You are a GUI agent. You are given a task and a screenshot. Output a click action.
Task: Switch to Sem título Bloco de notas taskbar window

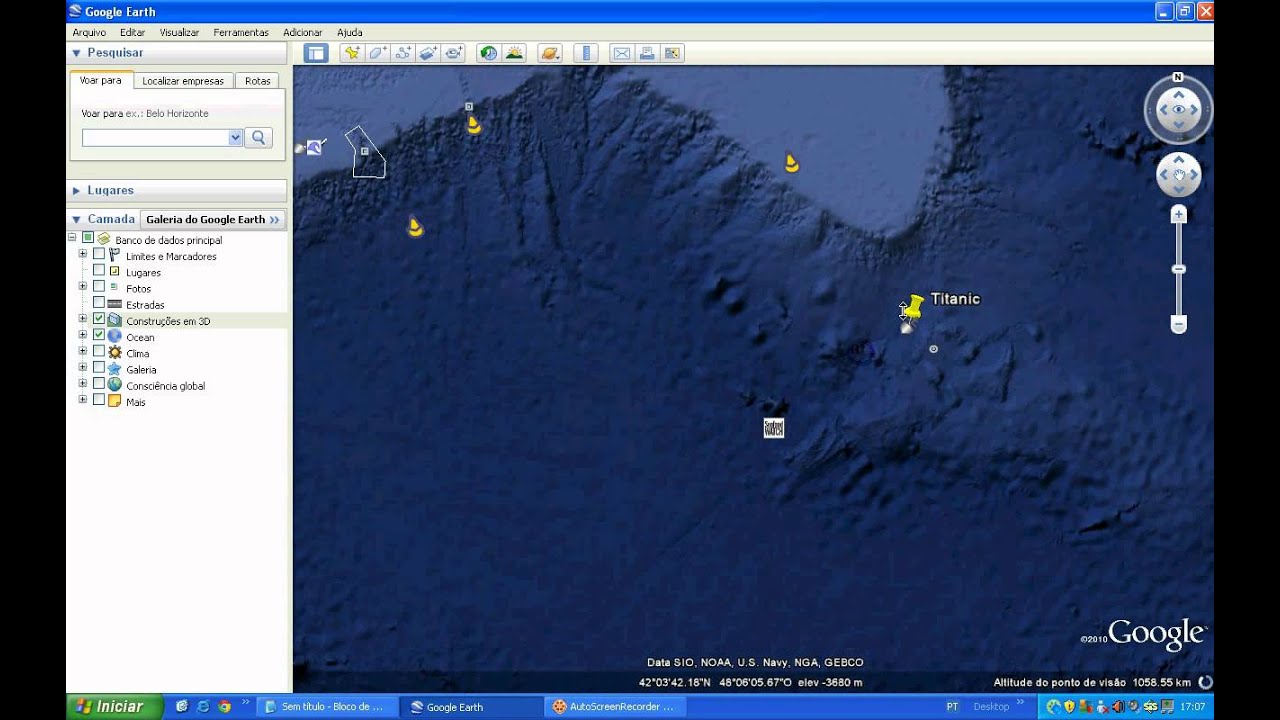[328, 706]
